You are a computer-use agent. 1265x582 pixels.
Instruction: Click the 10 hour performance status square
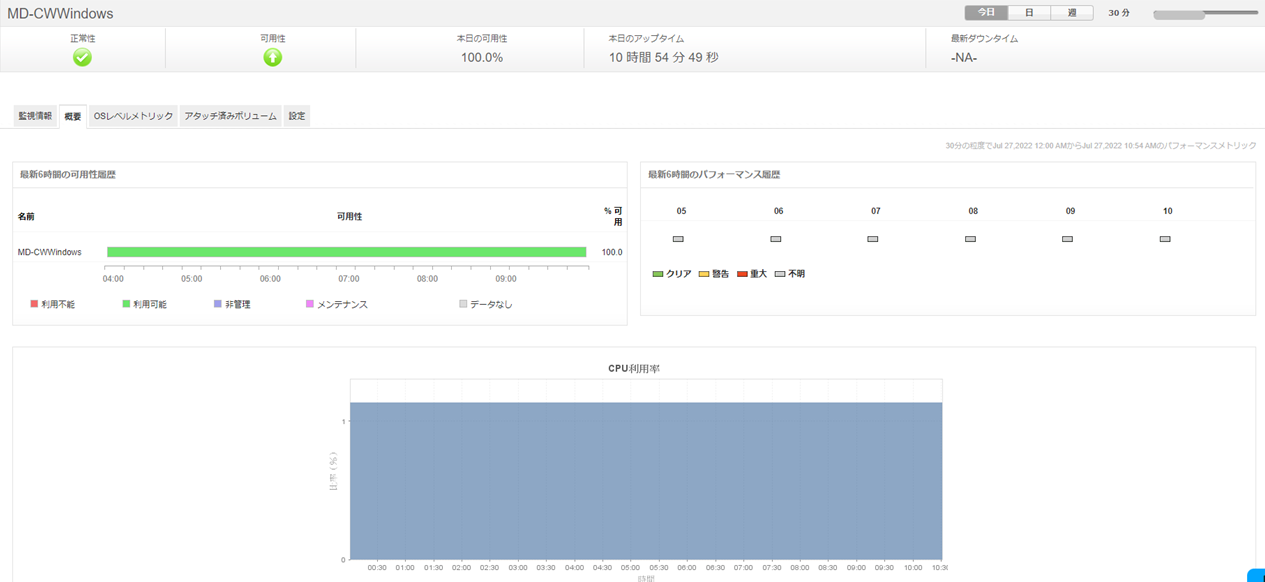[x=1165, y=239]
